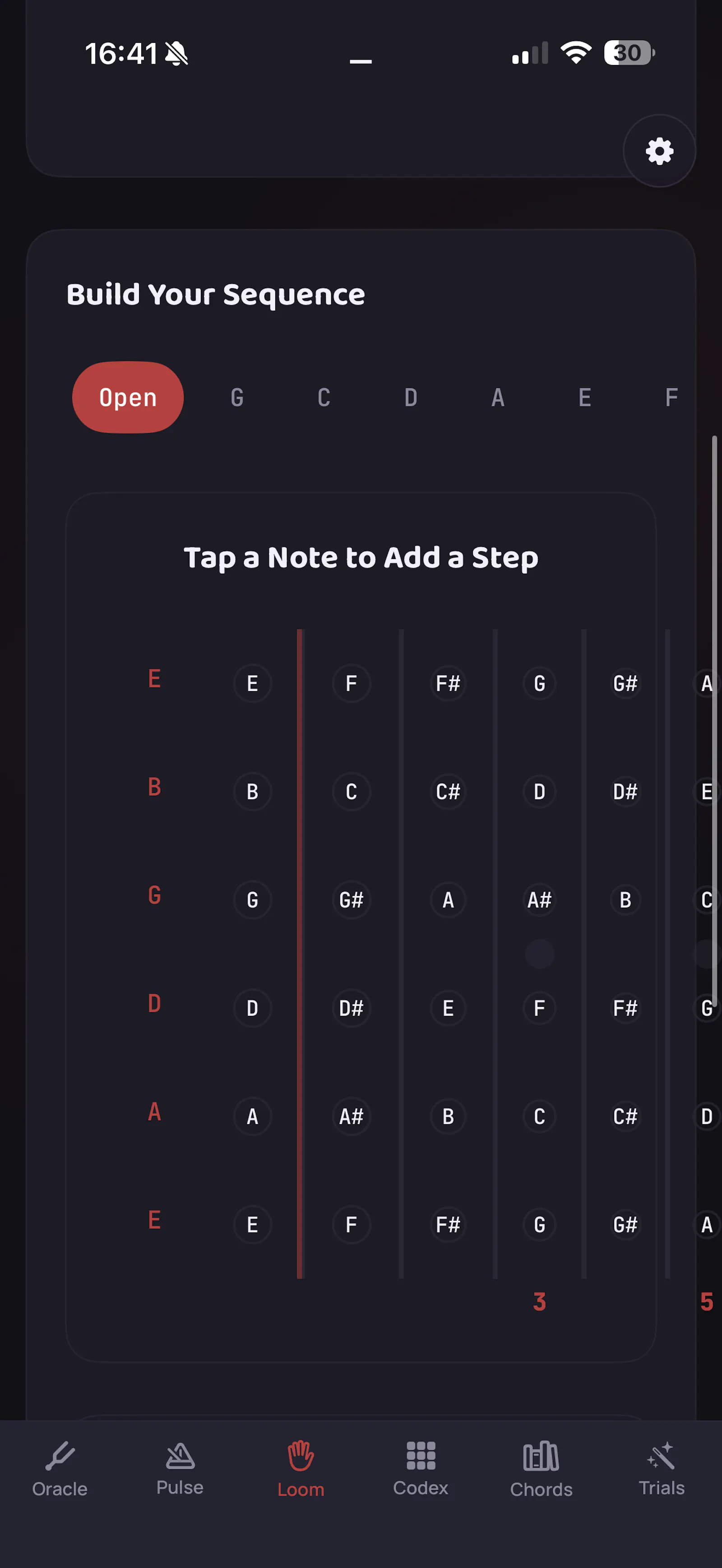
Task: Go to the Chords library tab
Action: pyautogui.click(x=541, y=1469)
